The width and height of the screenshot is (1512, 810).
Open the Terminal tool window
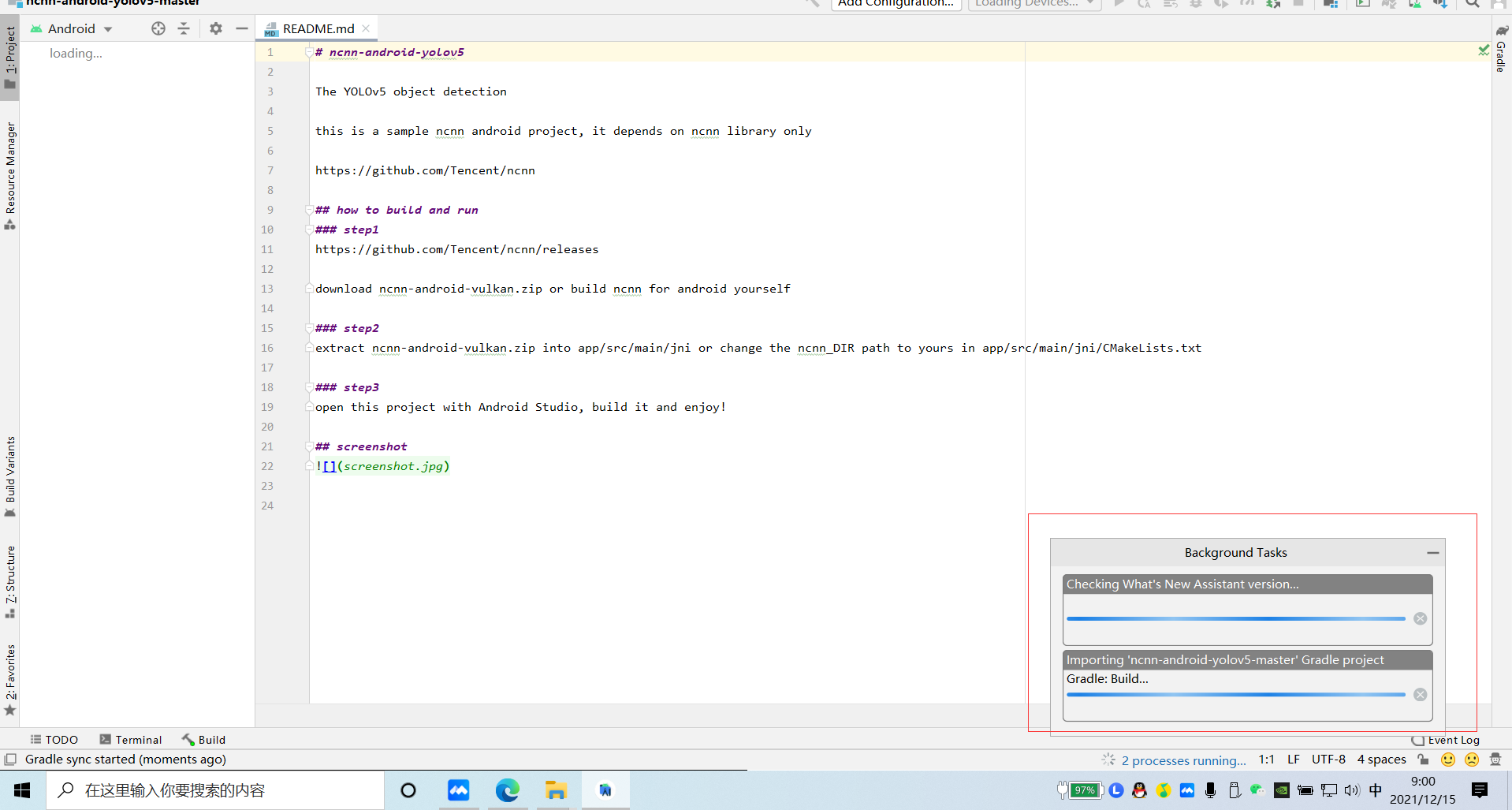(x=131, y=740)
